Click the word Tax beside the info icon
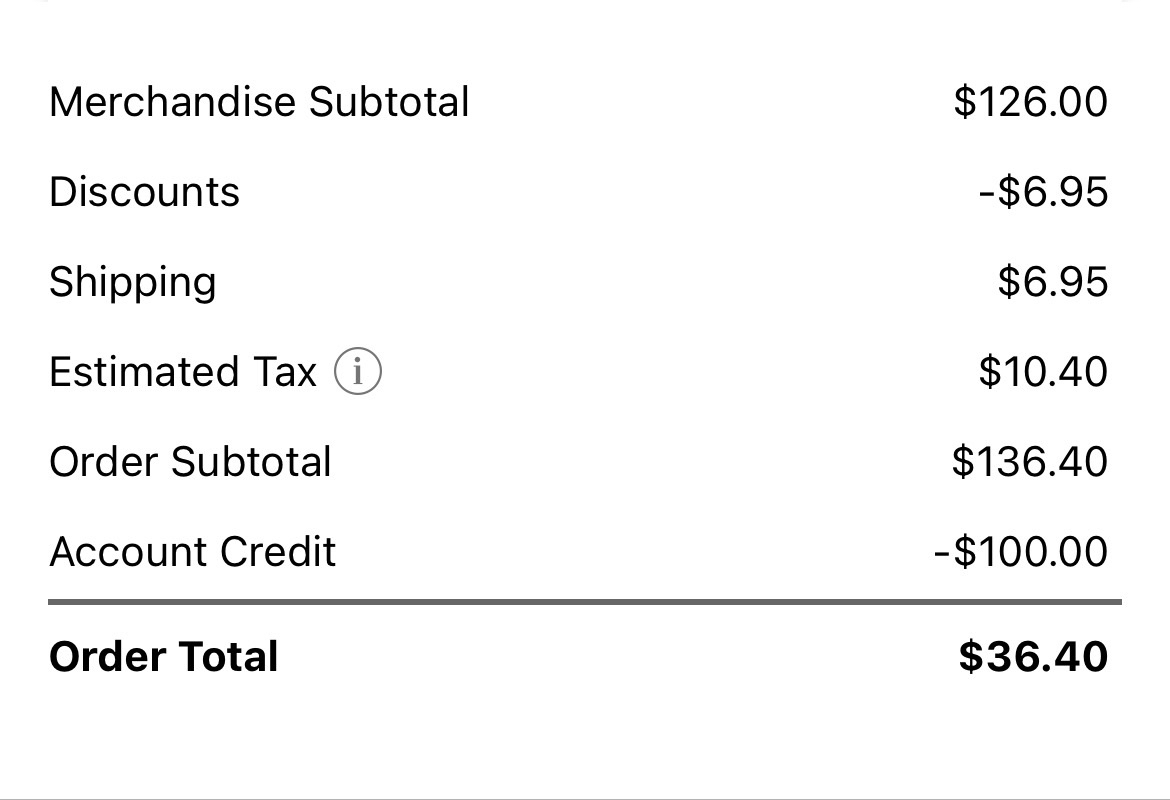 click(285, 372)
